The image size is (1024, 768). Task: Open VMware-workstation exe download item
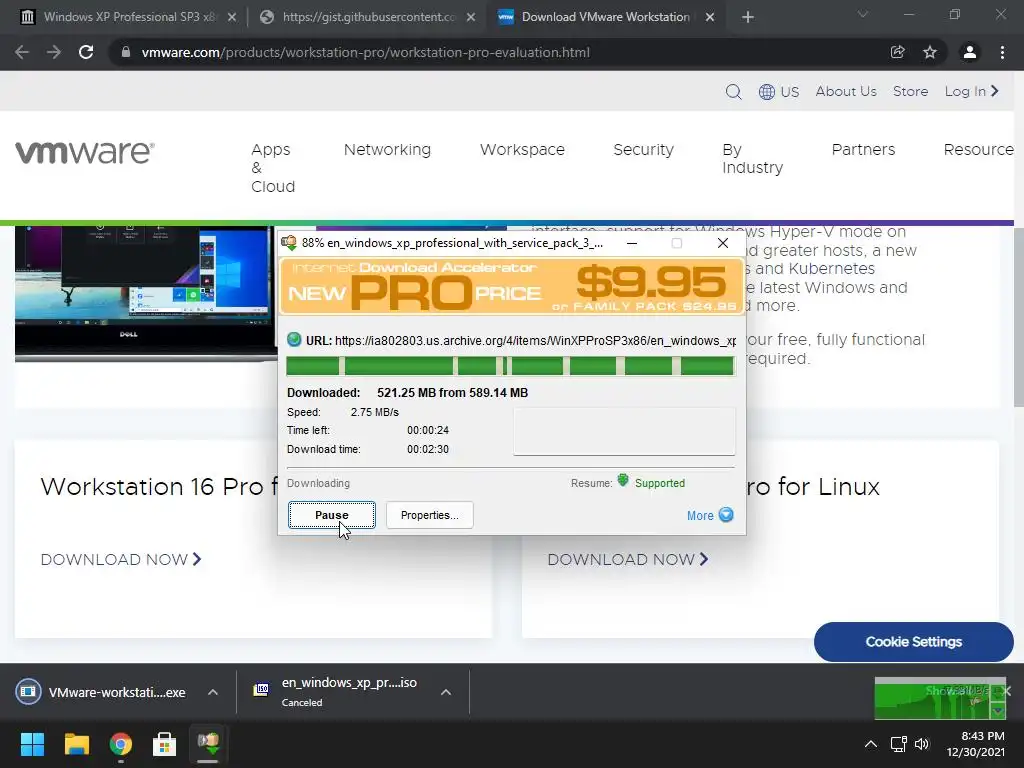[x=101, y=692]
